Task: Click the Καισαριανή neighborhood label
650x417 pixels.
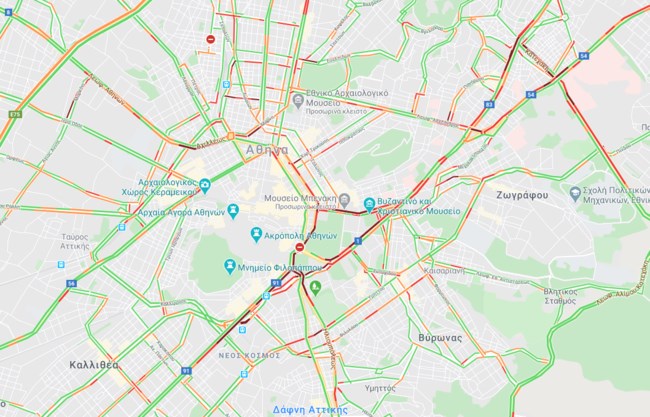Action: [x=444, y=271]
